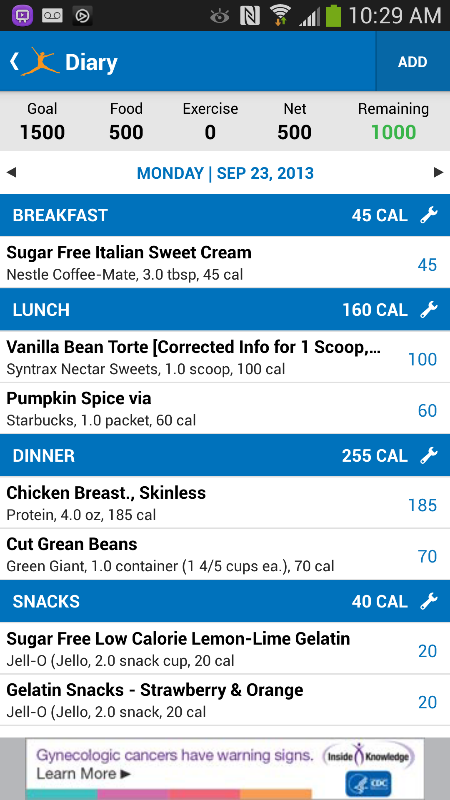Screen dimensions: 450x800
Task: Open Breakfast wrench settings icon
Action: (x=429, y=215)
